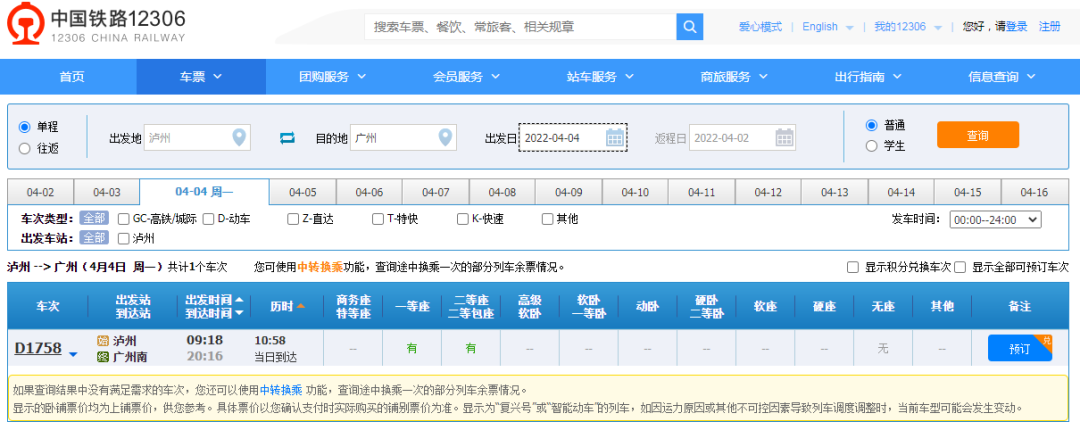Click the 预订 button for D1758
The height and width of the screenshot is (430, 1080).
[1019, 348]
